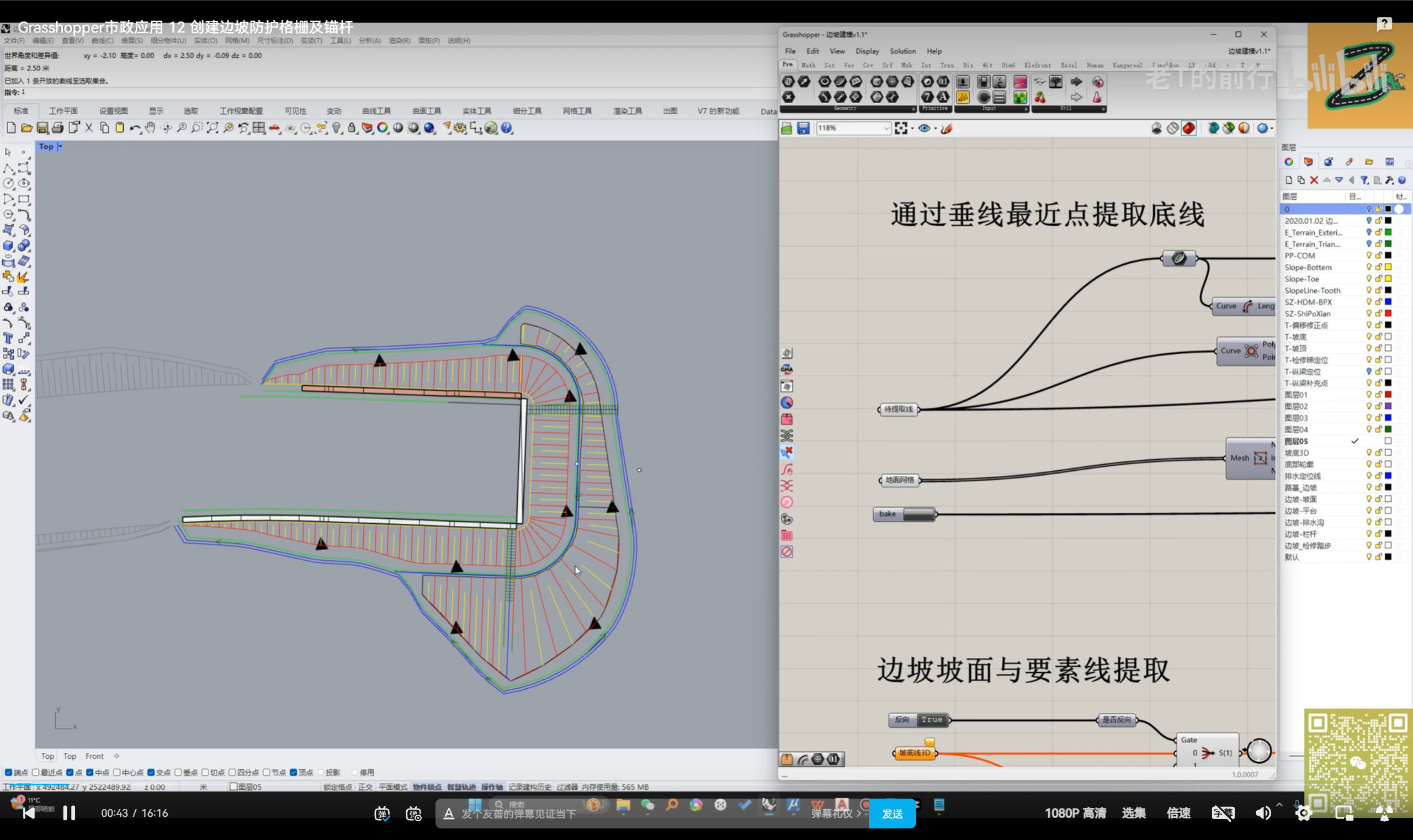Click the Rhino save icon
Viewport: 1413px width, 840px height.
[43, 128]
